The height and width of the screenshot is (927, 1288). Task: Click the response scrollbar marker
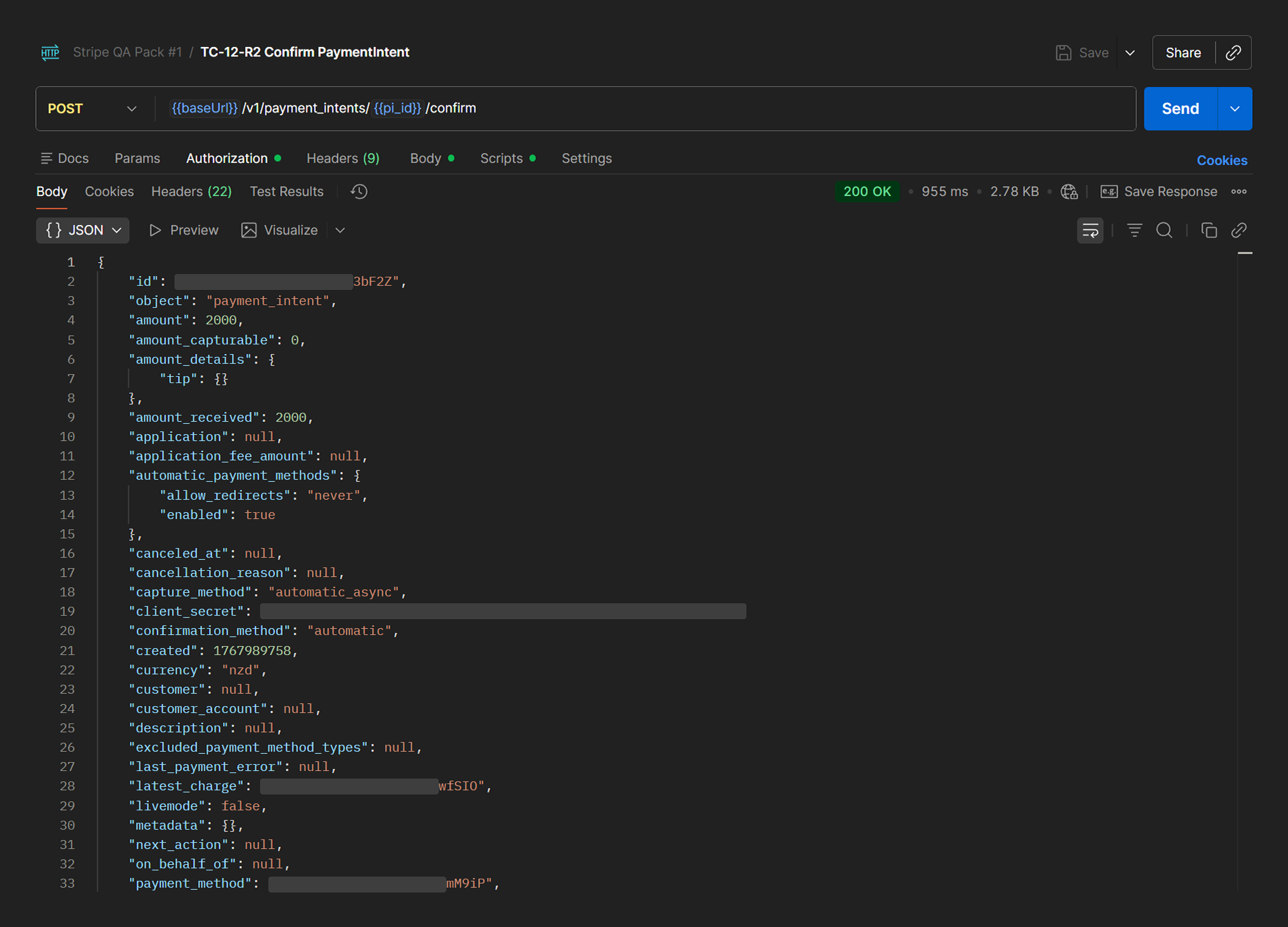(1245, 253)
